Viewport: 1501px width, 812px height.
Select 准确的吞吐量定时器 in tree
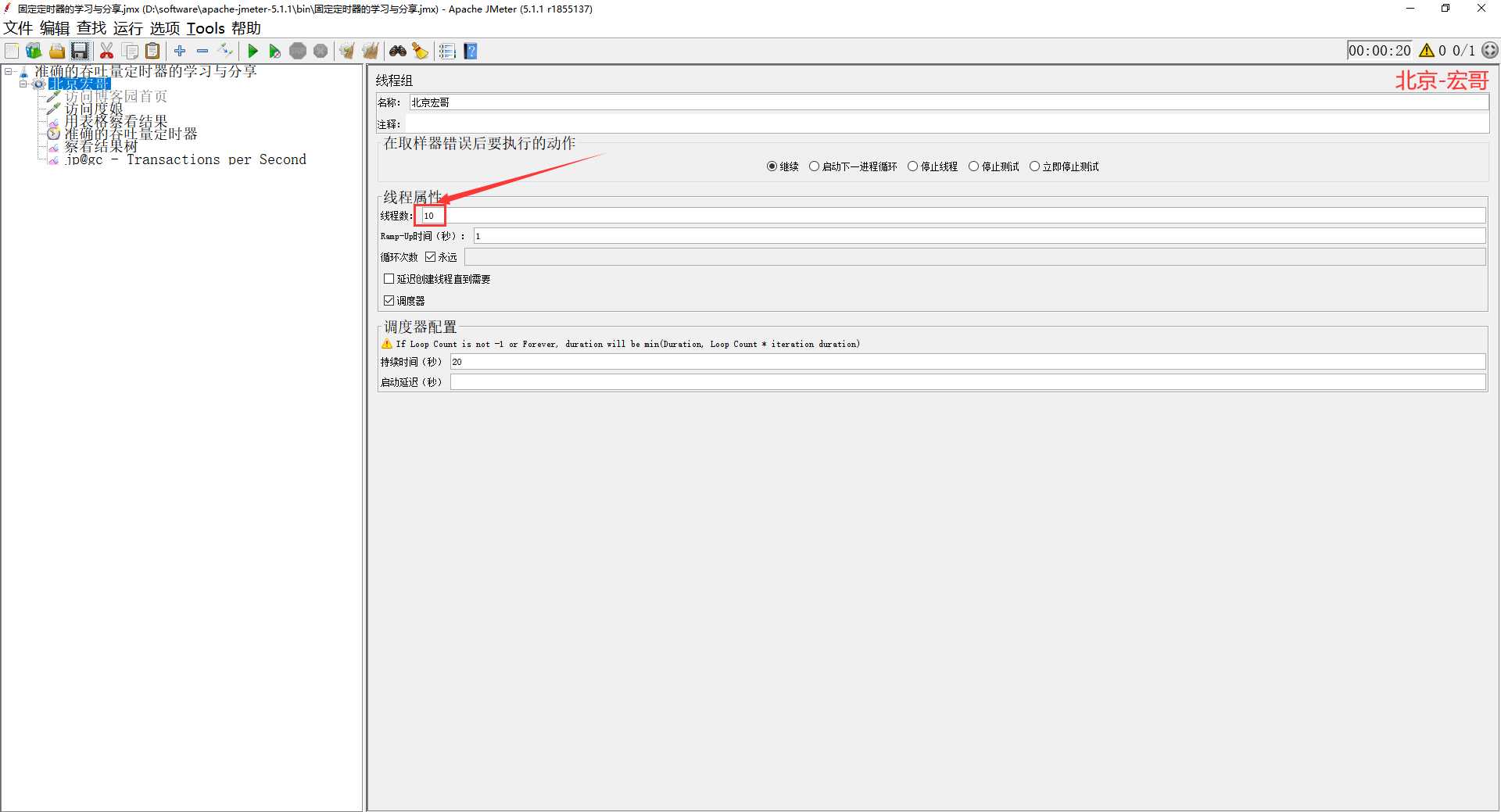[131, 134]
